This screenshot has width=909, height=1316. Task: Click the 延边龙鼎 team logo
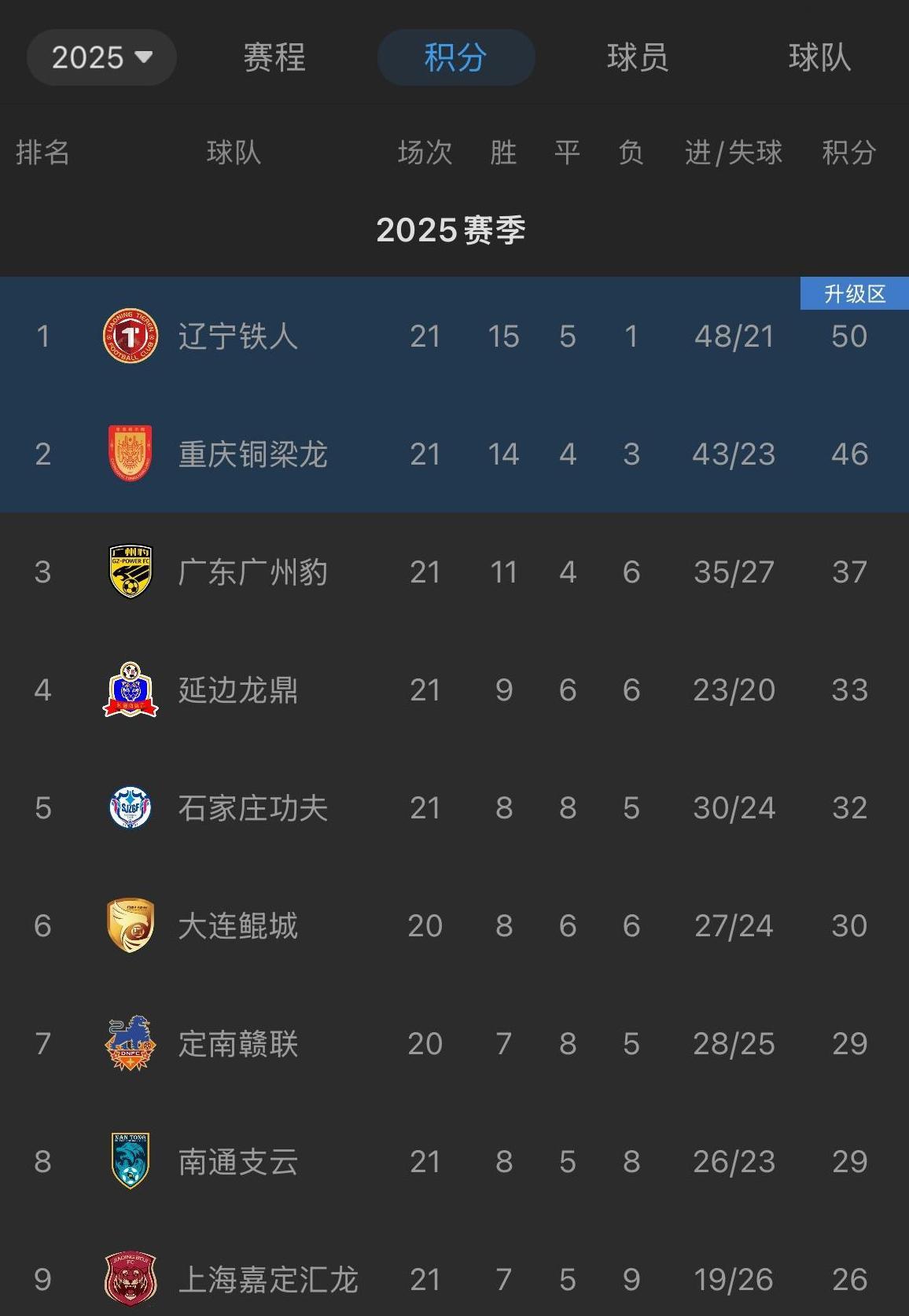131,689
